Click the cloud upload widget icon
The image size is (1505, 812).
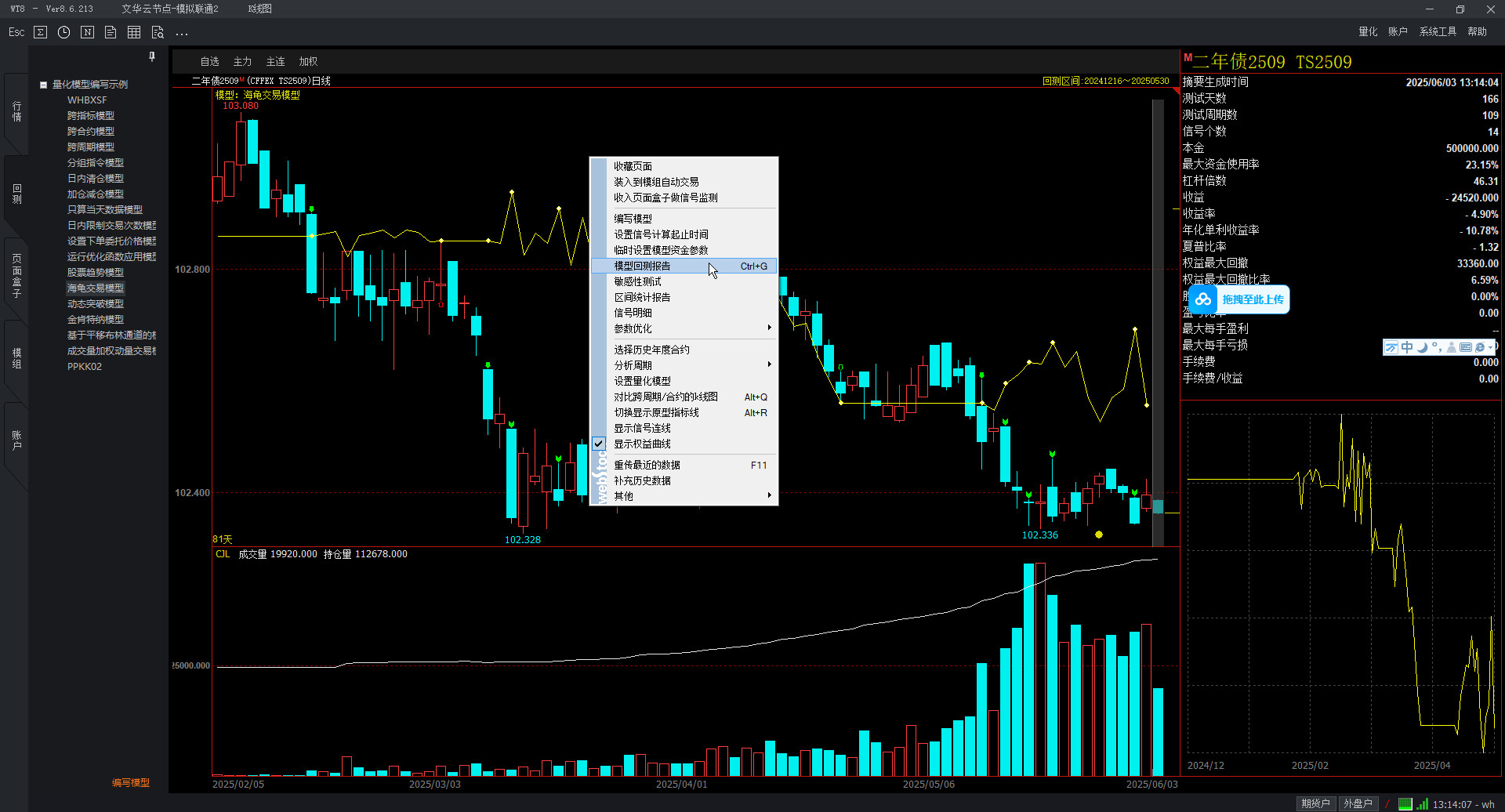(x=1203, y=299)
